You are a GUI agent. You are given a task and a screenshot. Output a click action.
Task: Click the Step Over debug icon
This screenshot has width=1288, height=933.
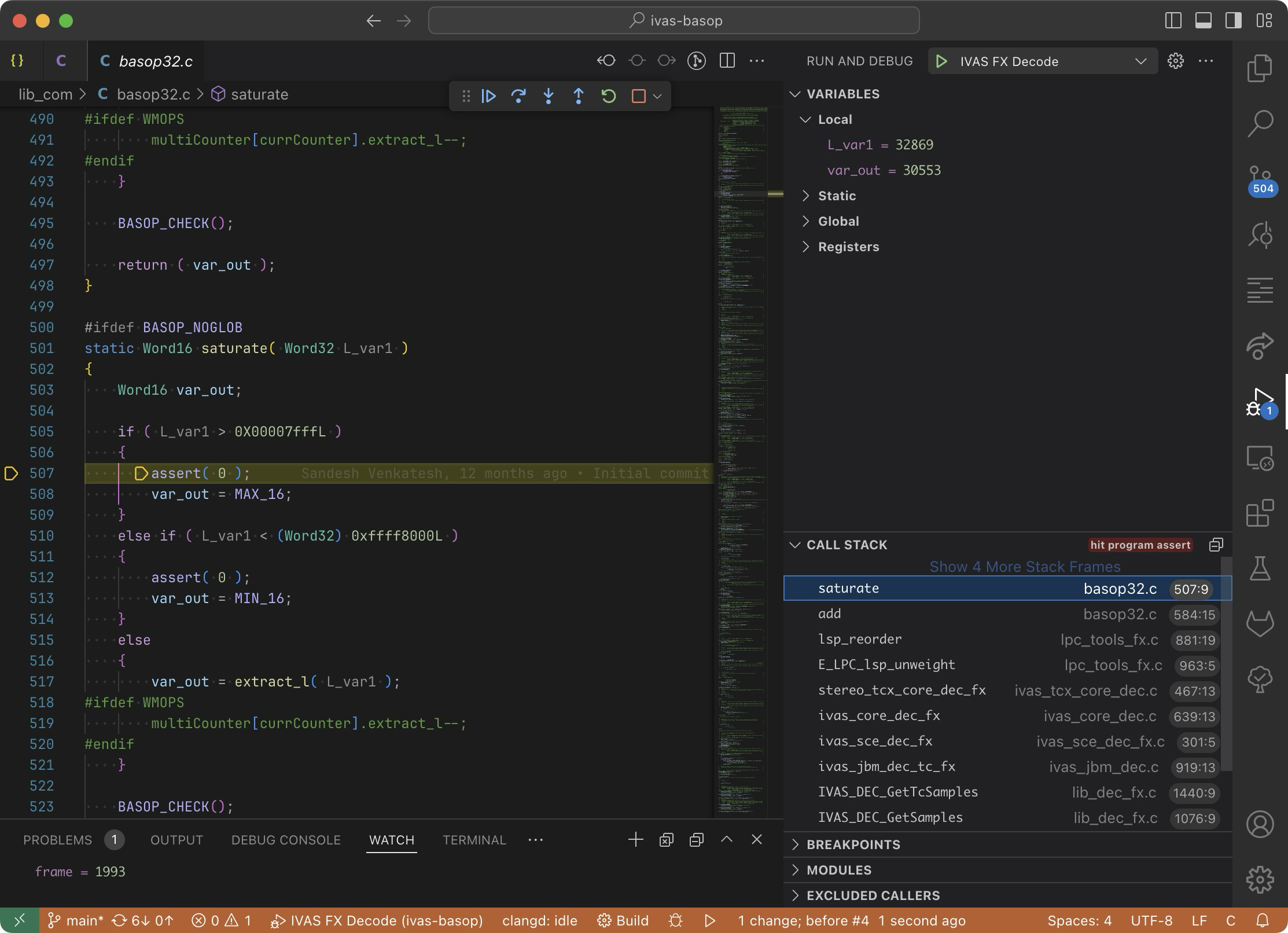click(518, 96)
